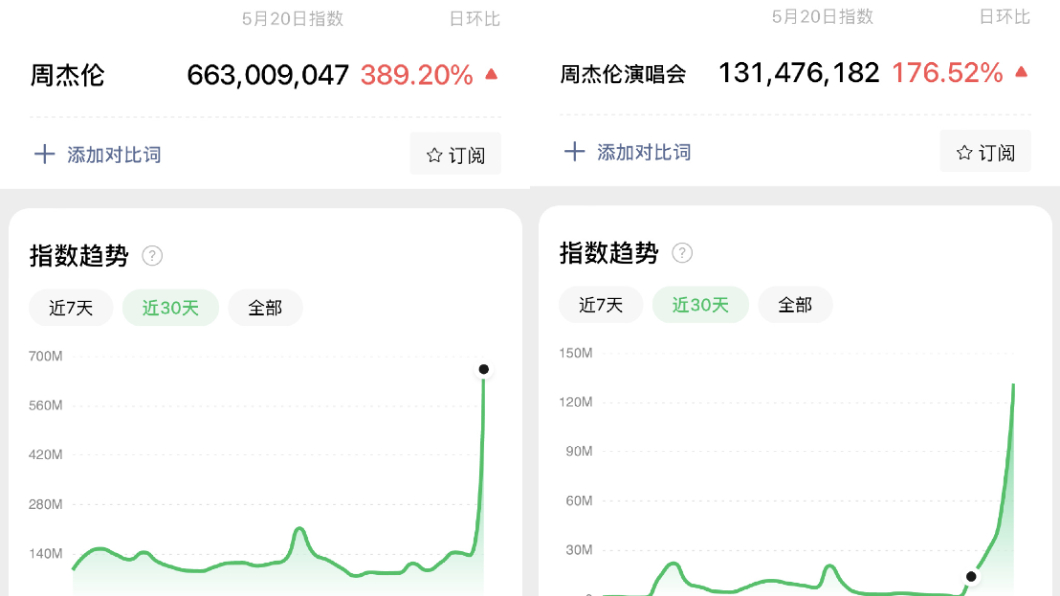Subscribe to 周杰伦演唱会 with 订阅 button
Viewport: 1060px width, 596px height.
point(986,152)
